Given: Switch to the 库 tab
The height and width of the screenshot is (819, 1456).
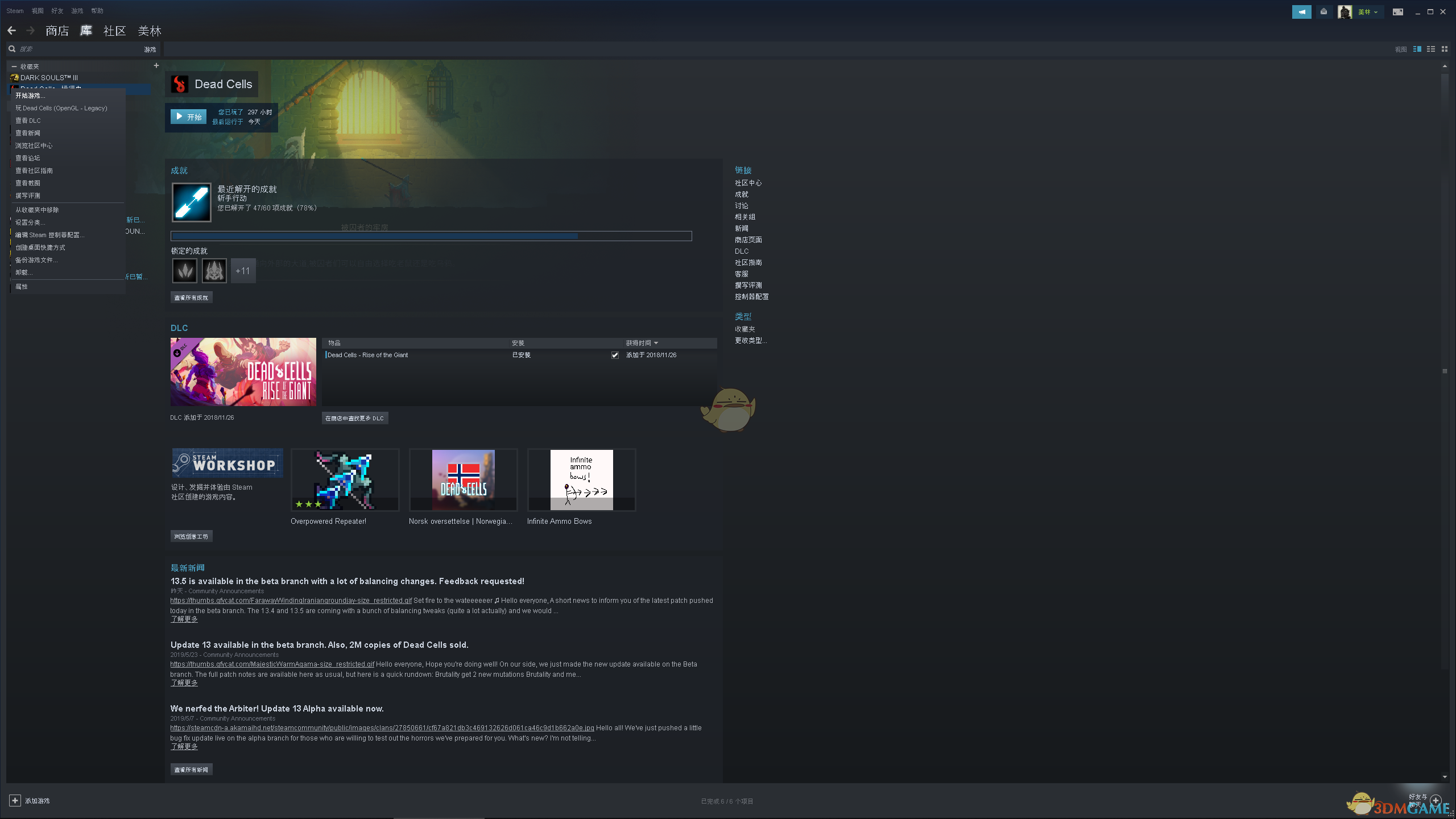Looking at the screenshot, I should tap(86, 31).
